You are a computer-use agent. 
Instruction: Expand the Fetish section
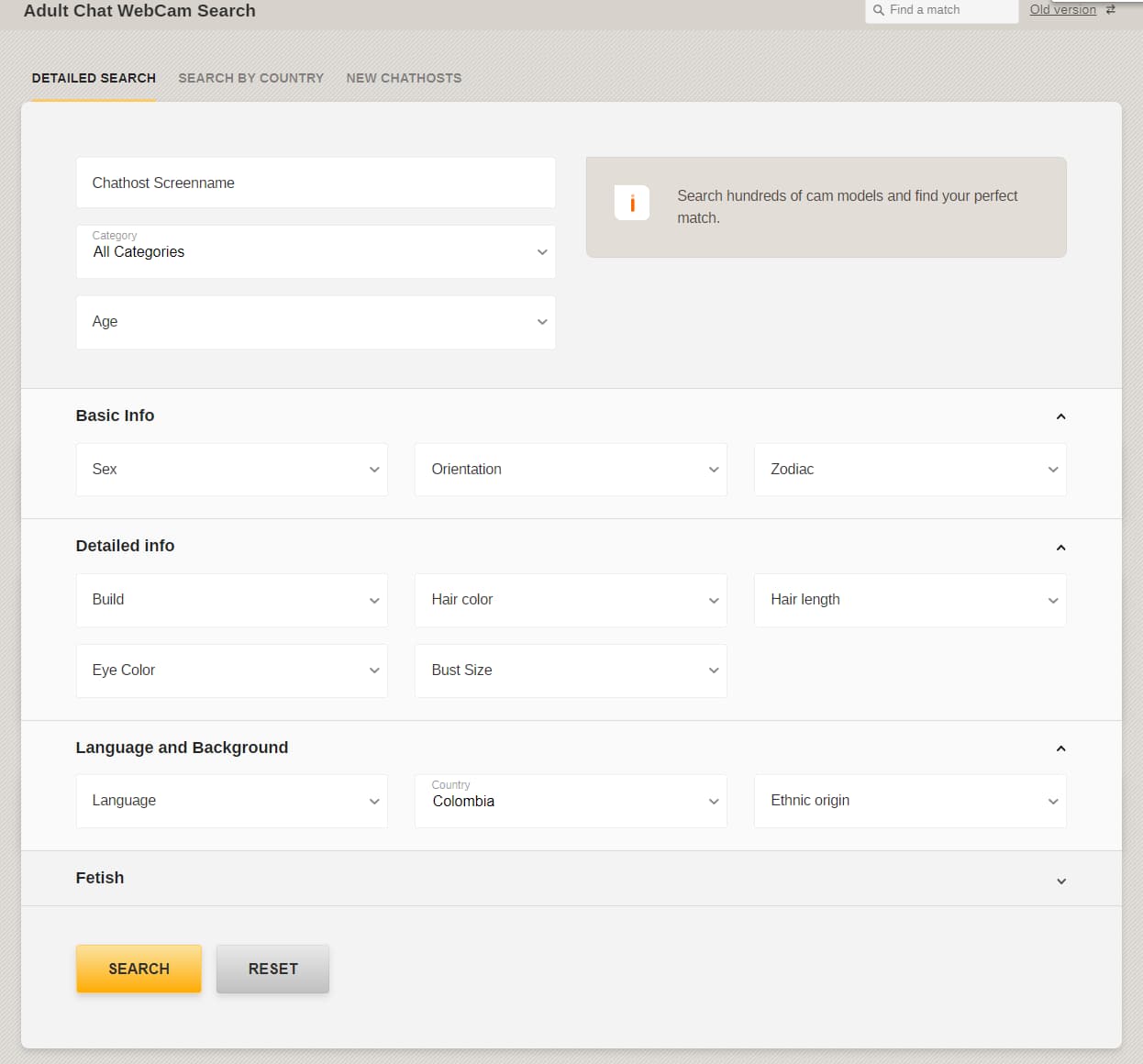pyautogui.click(x=1060, y=881)
